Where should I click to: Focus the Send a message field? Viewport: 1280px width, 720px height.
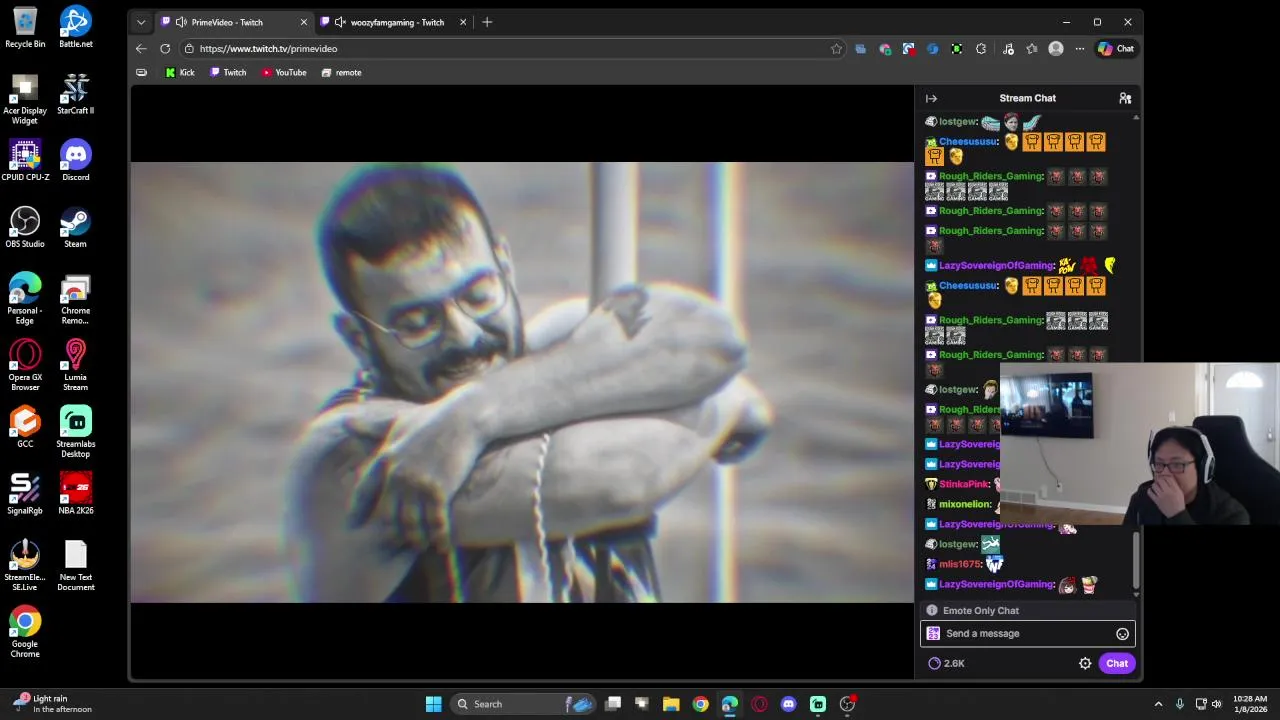coord(1028,634)
